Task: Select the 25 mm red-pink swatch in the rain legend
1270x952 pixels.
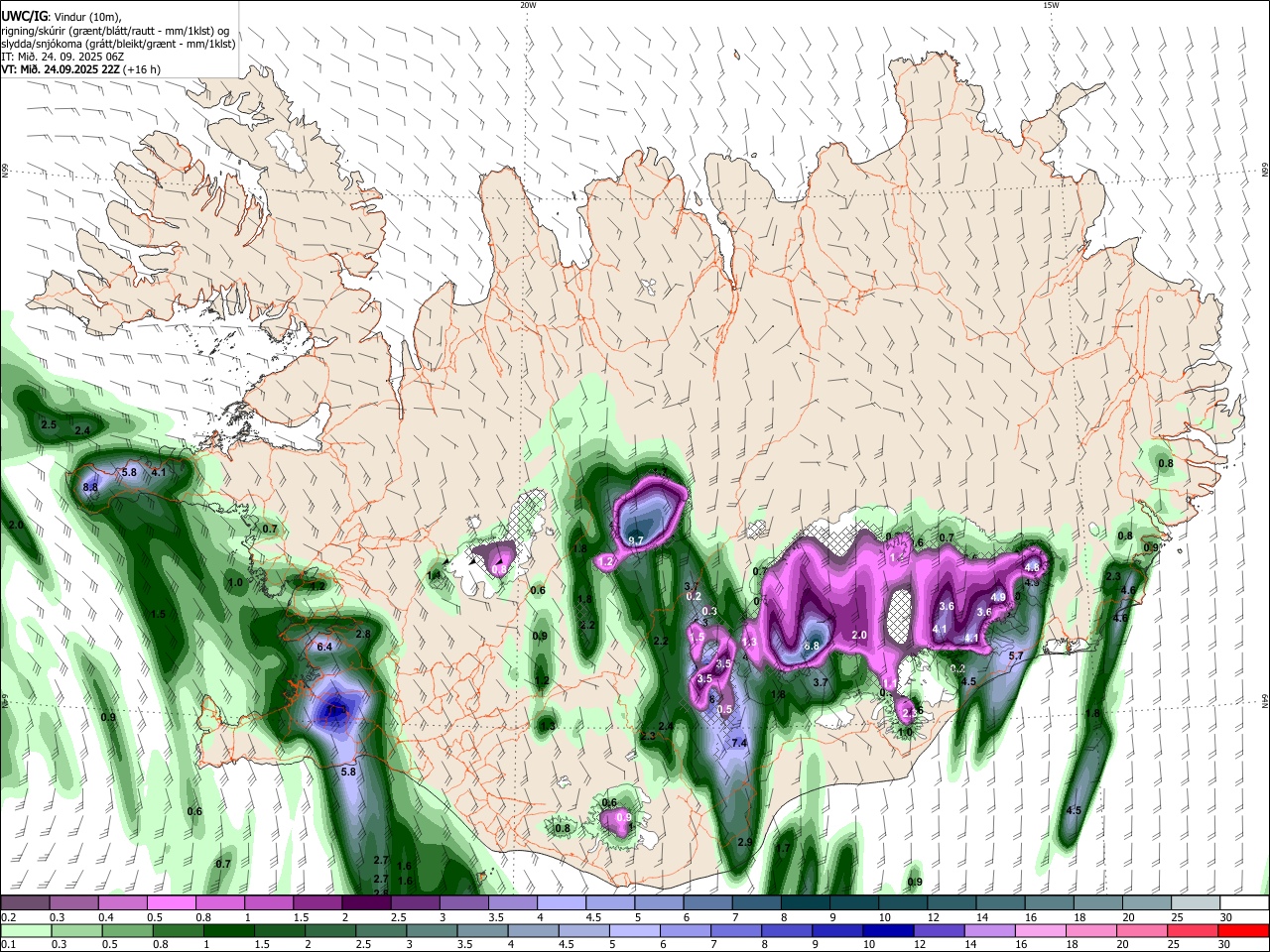Action: point(1194,930)
